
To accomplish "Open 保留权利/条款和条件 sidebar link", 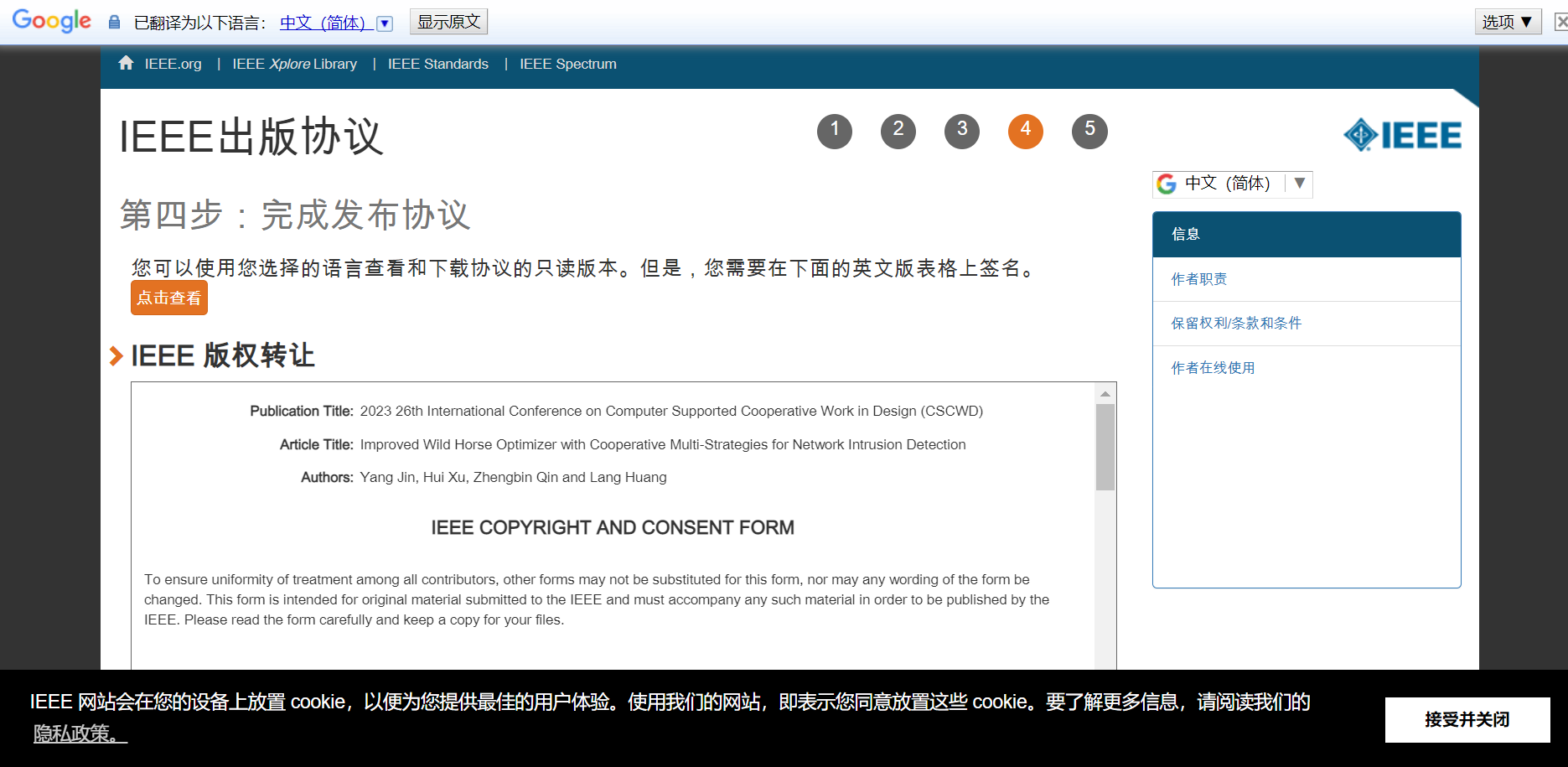I will point(1236,324).
